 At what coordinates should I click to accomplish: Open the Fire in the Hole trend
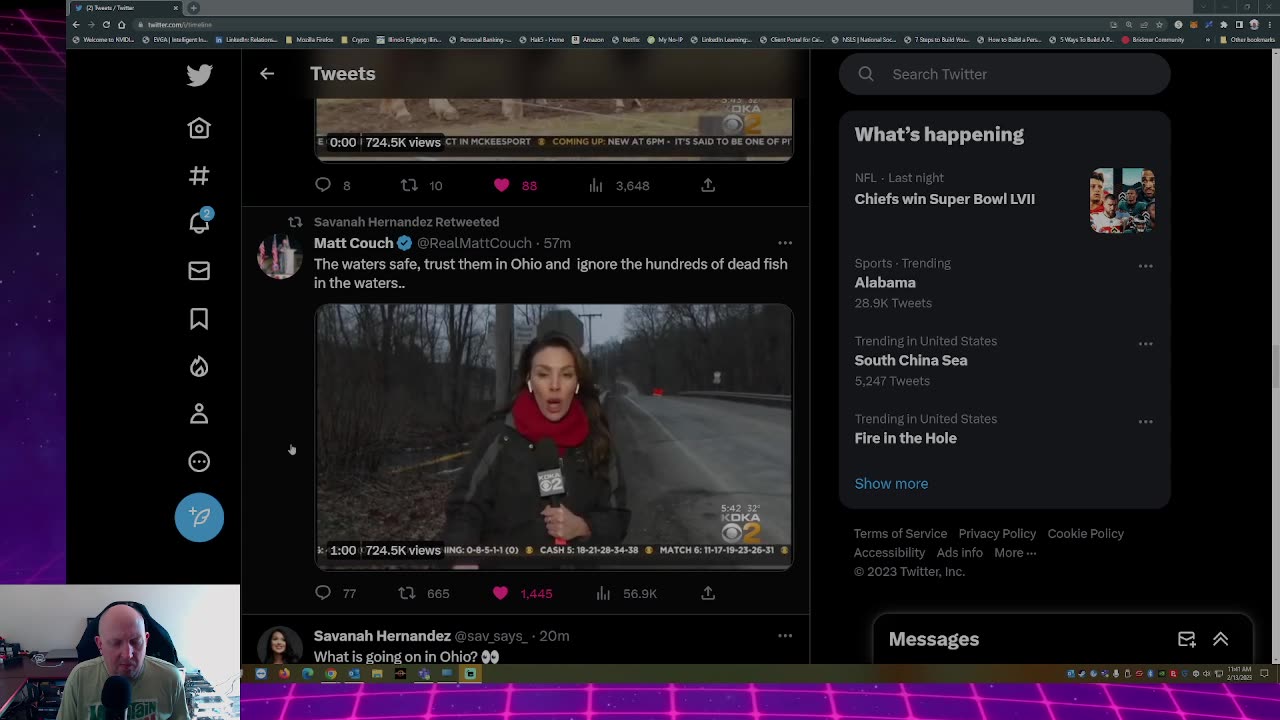click(x=905, y=439)
